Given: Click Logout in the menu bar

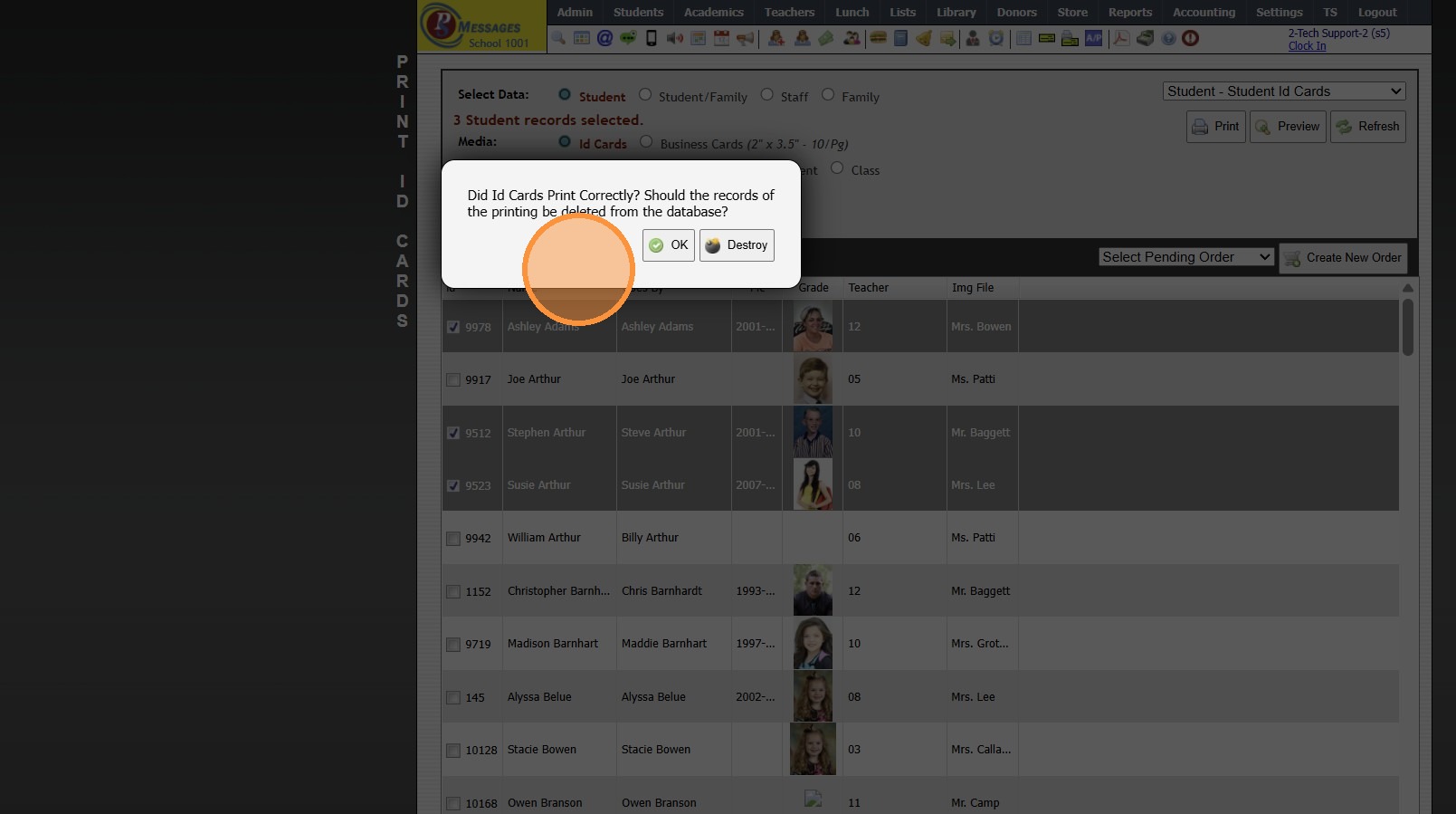Looking at the screenshot, I should pyautogui.click(x=1377, y=13).
